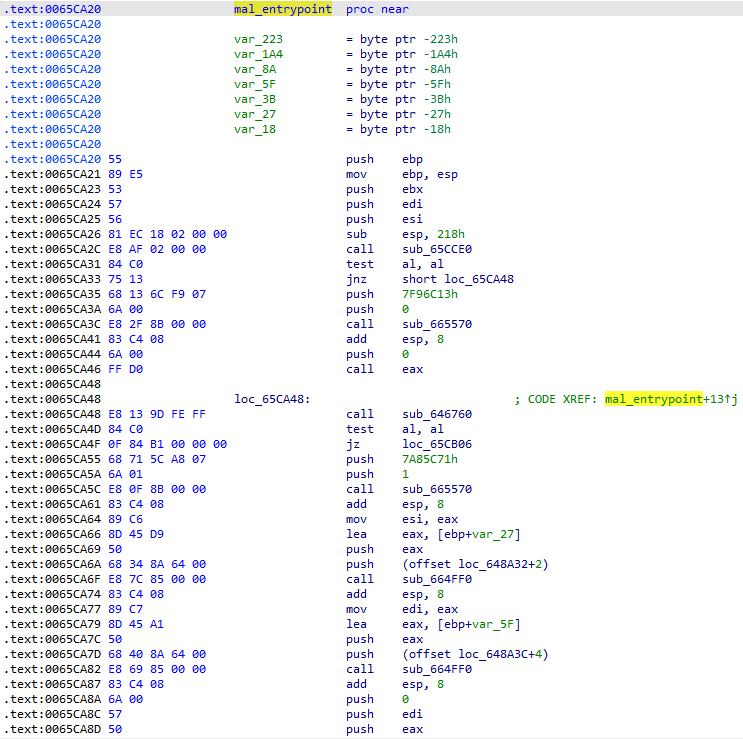This screenshot has height=739, width=743.
Task: Click the constant 7A85C71h
Action: point(430,459)
